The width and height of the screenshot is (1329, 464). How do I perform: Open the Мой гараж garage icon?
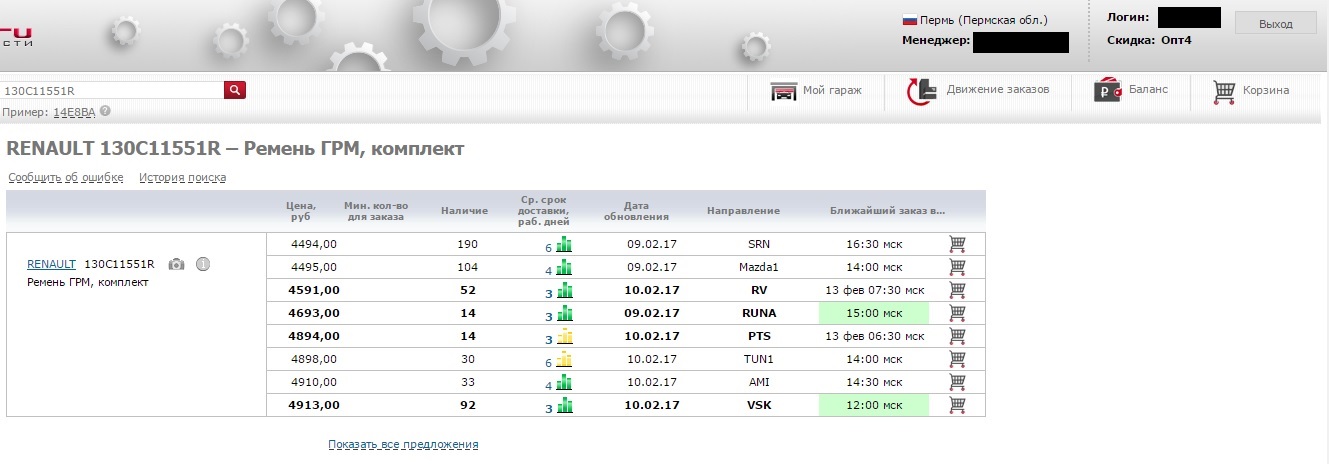tap(783, 91)
